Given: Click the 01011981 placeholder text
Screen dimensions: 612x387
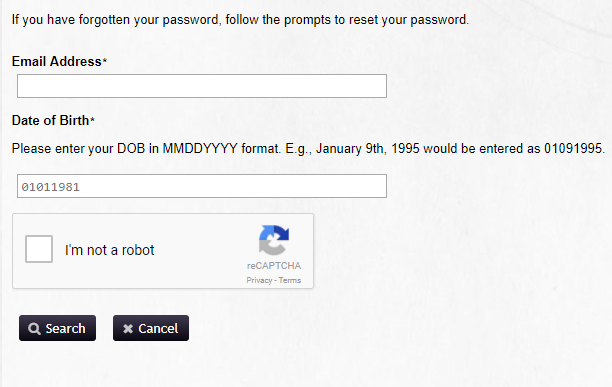Looking at the screenshot, I should pos(50,187).
